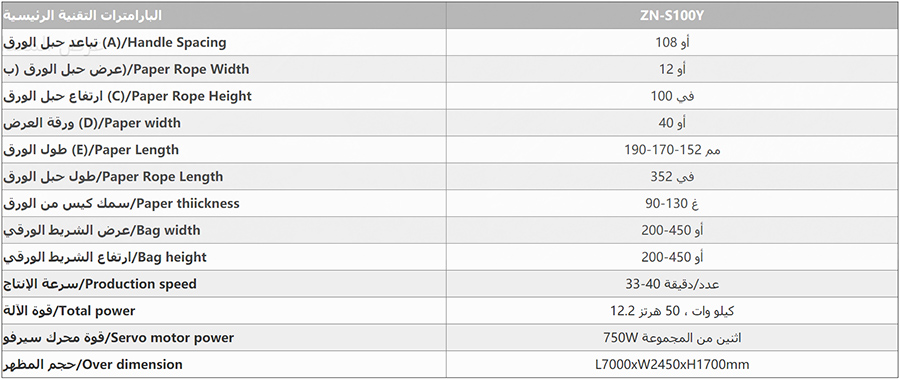This screenshot has width=900, height=380.
Task: Click the L7000xW2450xH1700mm dimension value
Action: pos(672,365)
